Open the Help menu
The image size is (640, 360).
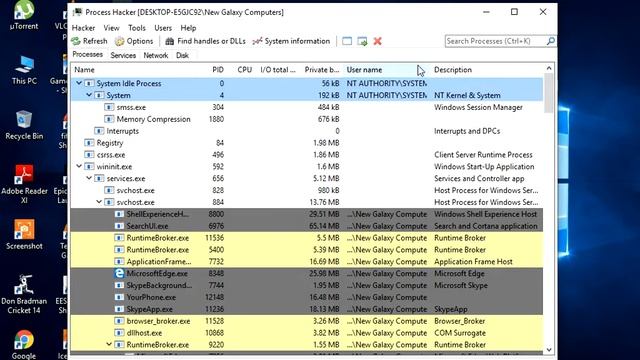188,28
